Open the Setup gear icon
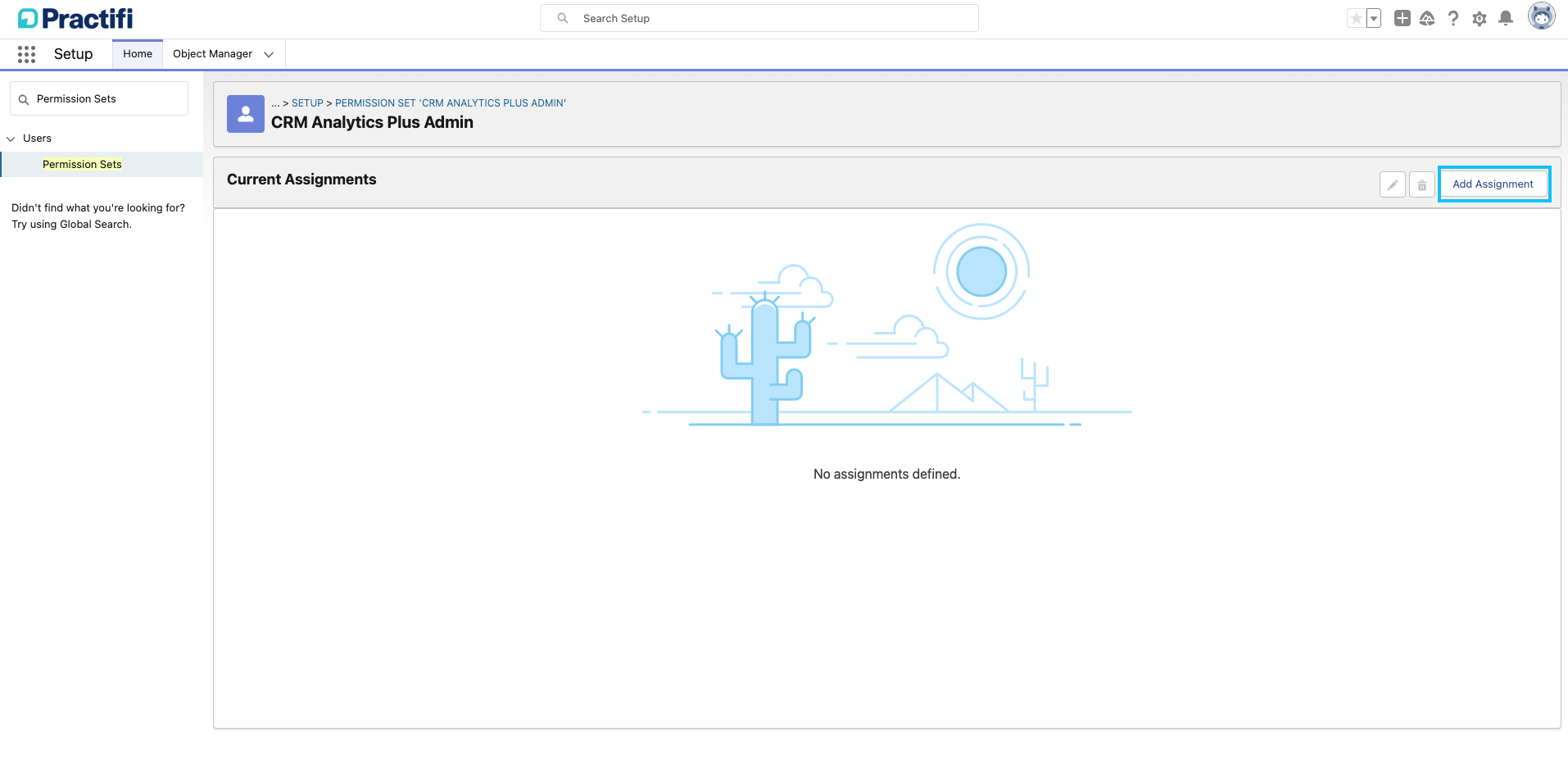Screen dimensions: 1568x759 coord(1480,18)
